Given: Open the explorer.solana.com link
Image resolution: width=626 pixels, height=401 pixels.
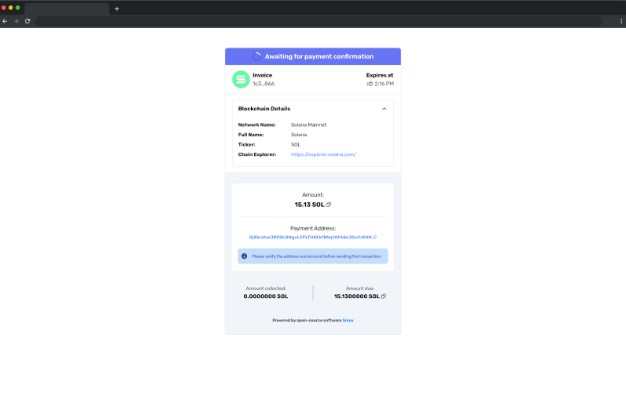Looking at the screenshot, I should pyautogui.click(x=323, y=154).
